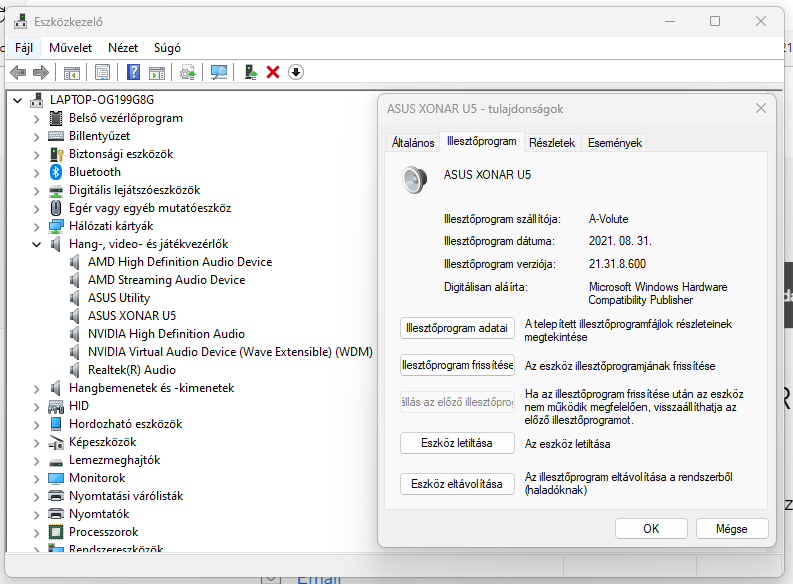
Task: Click the security key icon beside Biztonsági eszközök
Action: [56, 154]
